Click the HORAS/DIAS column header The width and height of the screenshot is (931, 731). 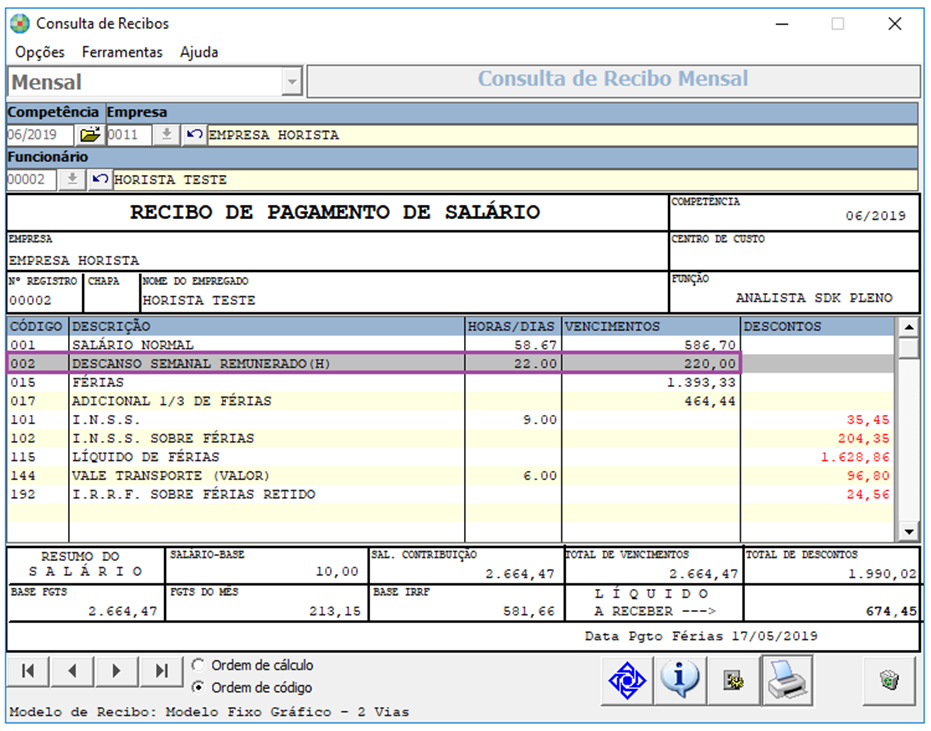tap(513, 327)
